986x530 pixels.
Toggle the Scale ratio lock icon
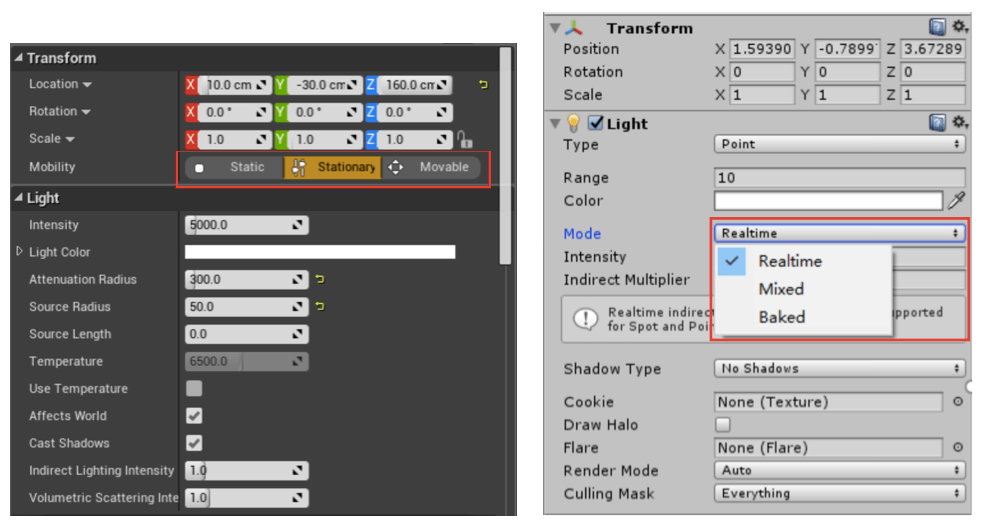pos(464,140)
